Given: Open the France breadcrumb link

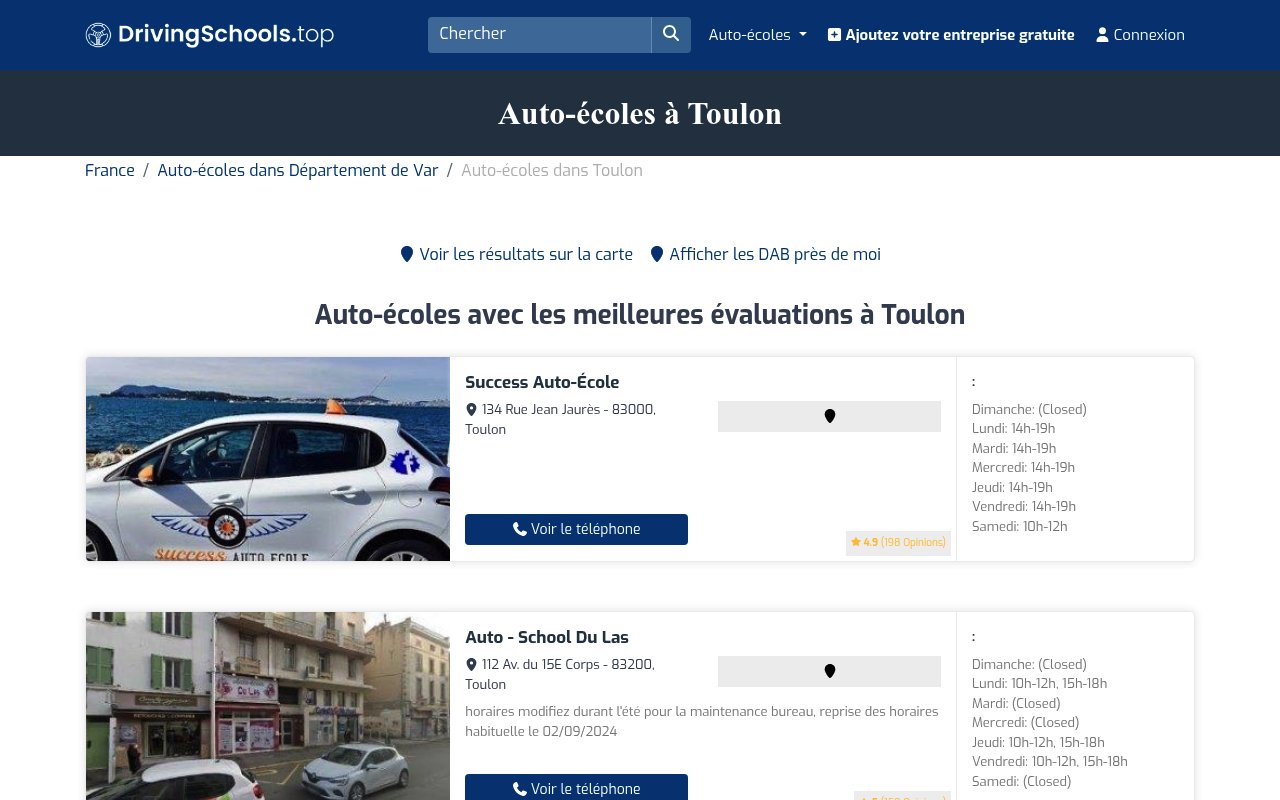Looking at the screenshot, I should click(x=109, y=170).
